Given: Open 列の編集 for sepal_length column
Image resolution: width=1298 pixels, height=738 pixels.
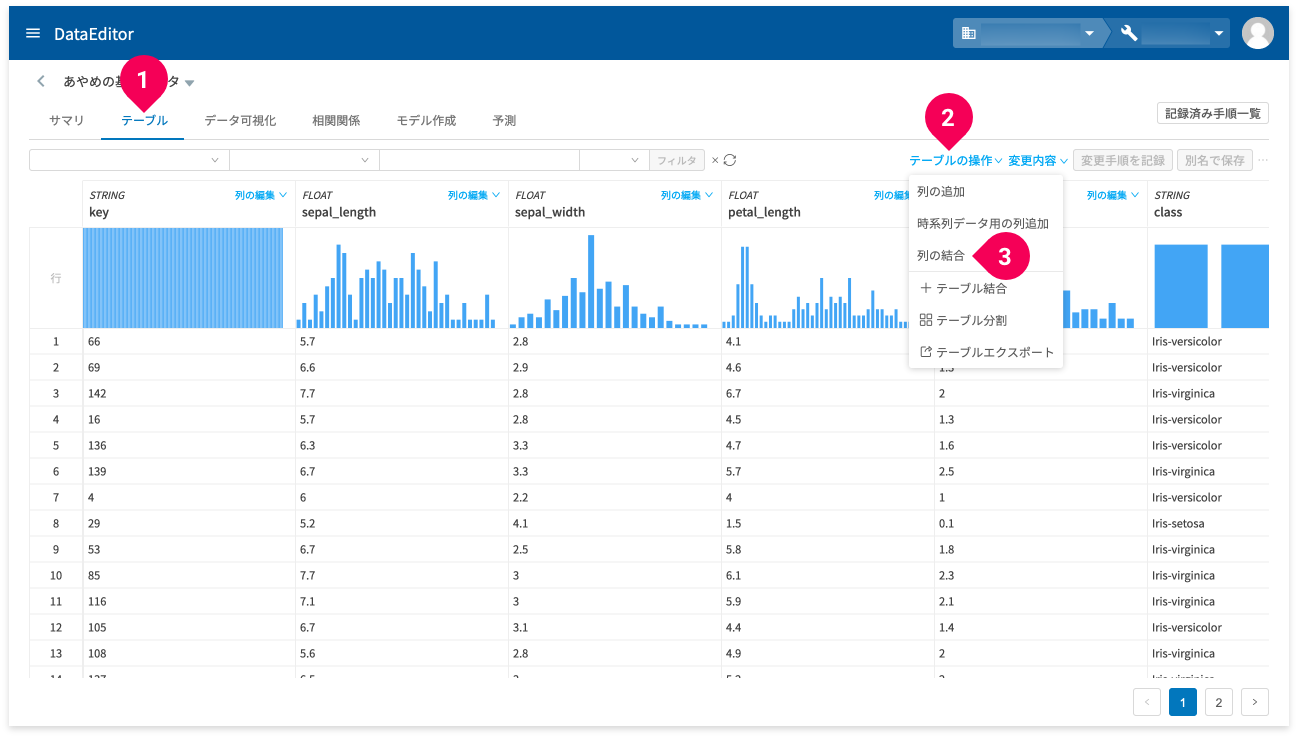Looking at the screenshot, I should [474, 195].
